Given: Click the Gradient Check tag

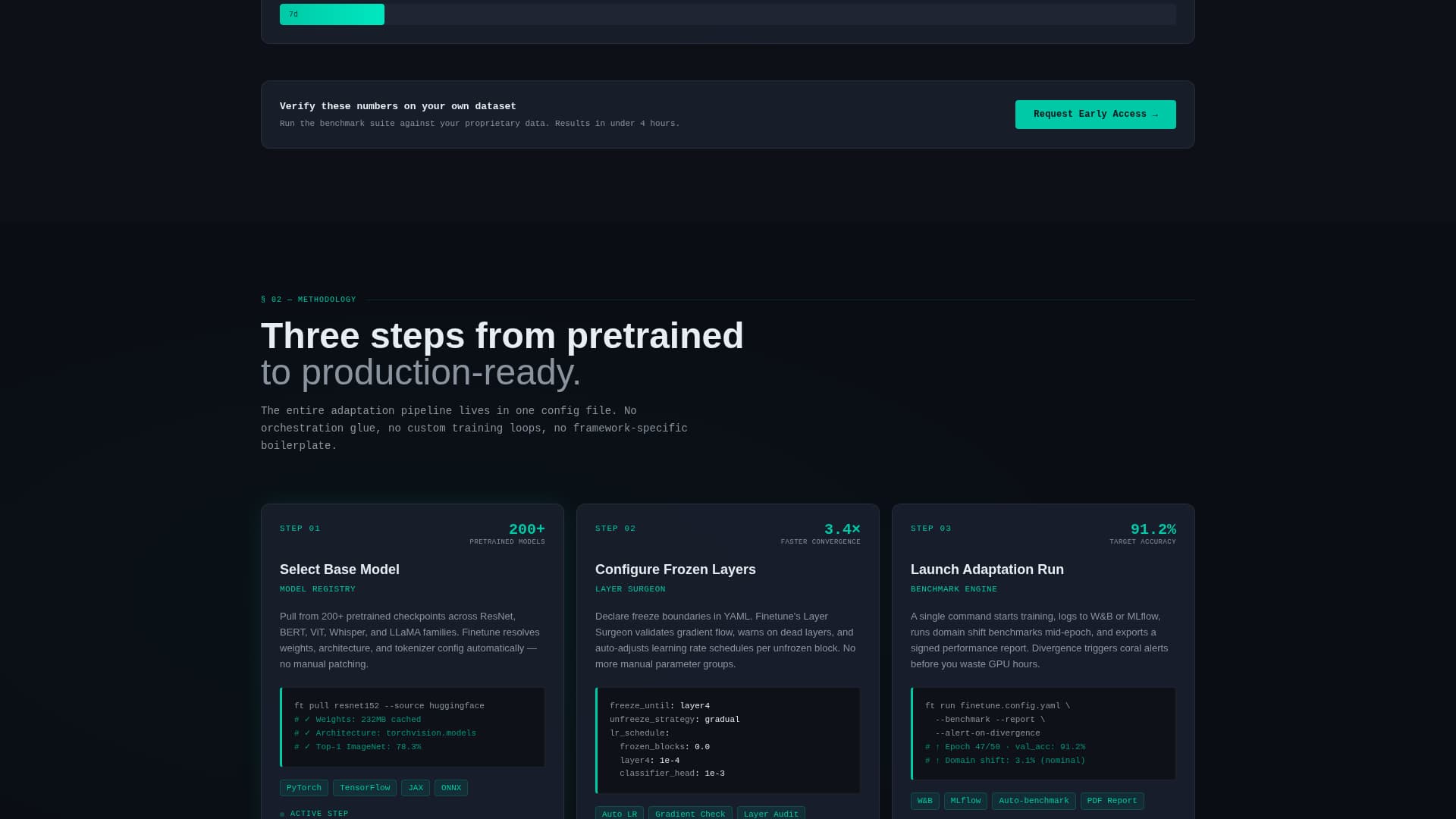Looking at the screenshot, I should click(690, 813).
